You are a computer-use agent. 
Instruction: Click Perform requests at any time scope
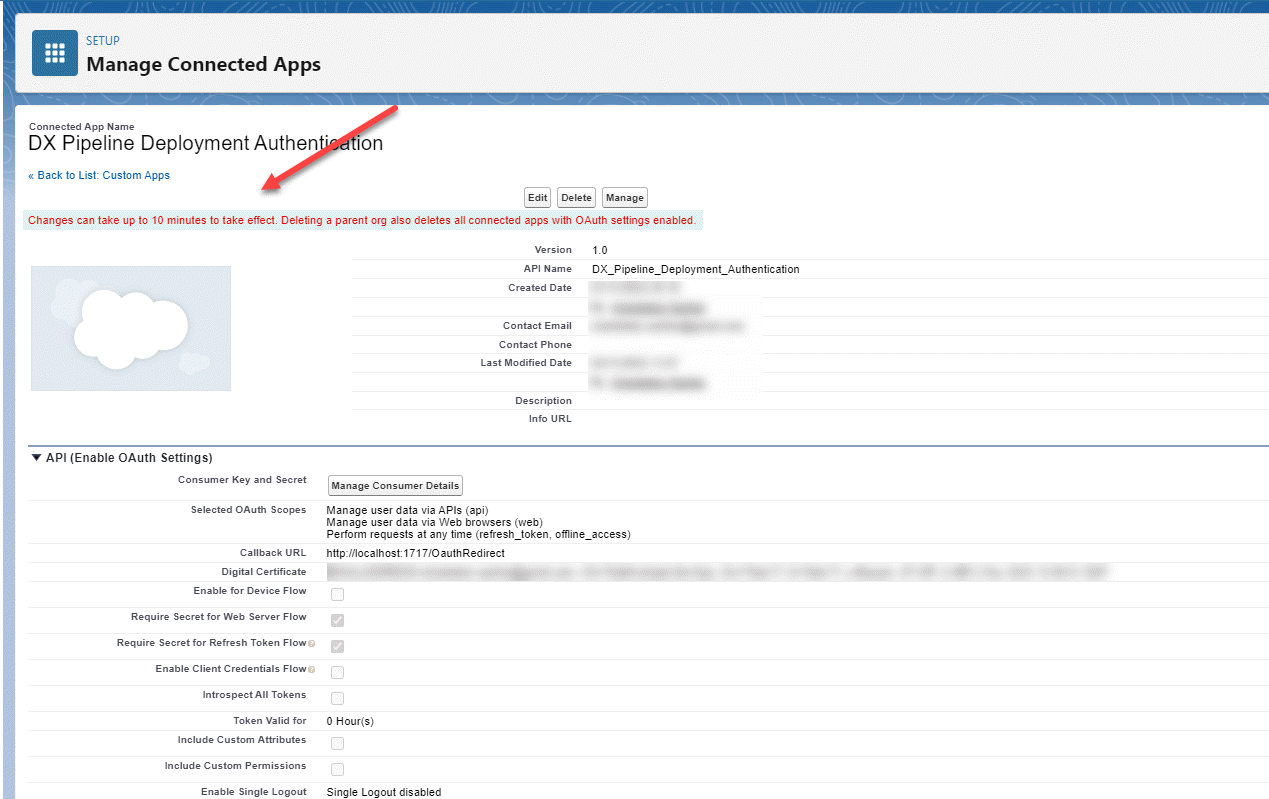point(478,534)
